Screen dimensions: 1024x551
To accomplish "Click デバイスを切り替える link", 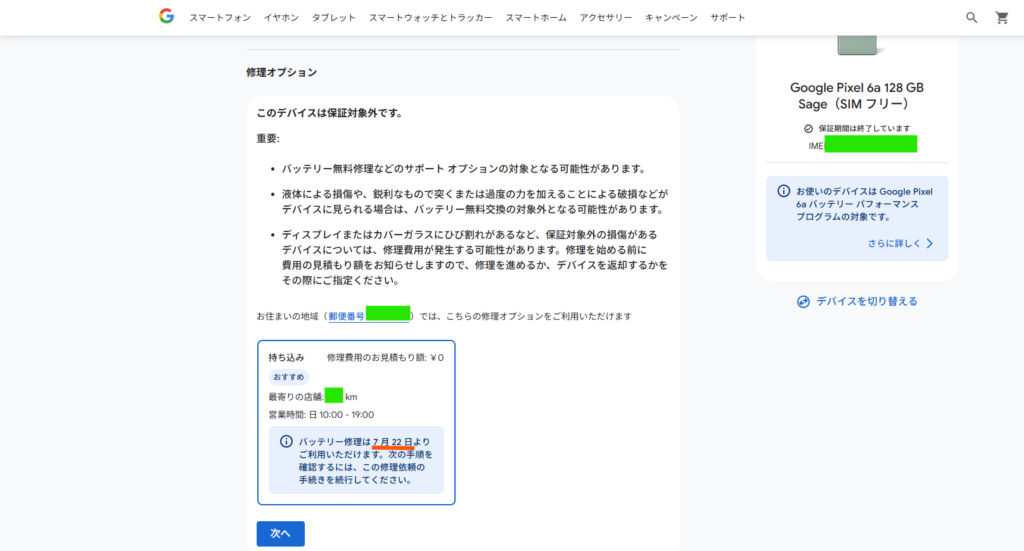I will point(867,302).
